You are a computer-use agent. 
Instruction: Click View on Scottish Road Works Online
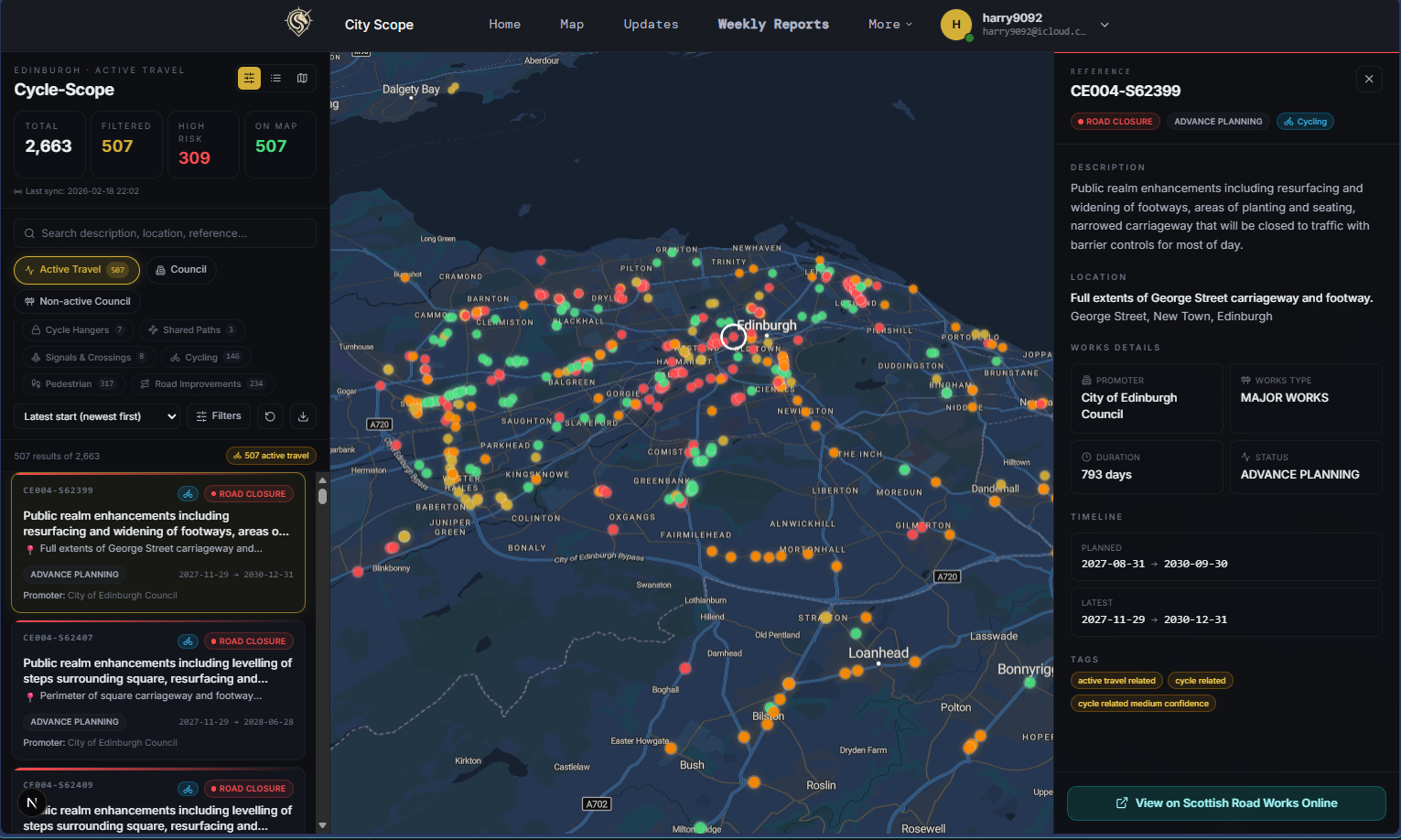click(1226, 803)
